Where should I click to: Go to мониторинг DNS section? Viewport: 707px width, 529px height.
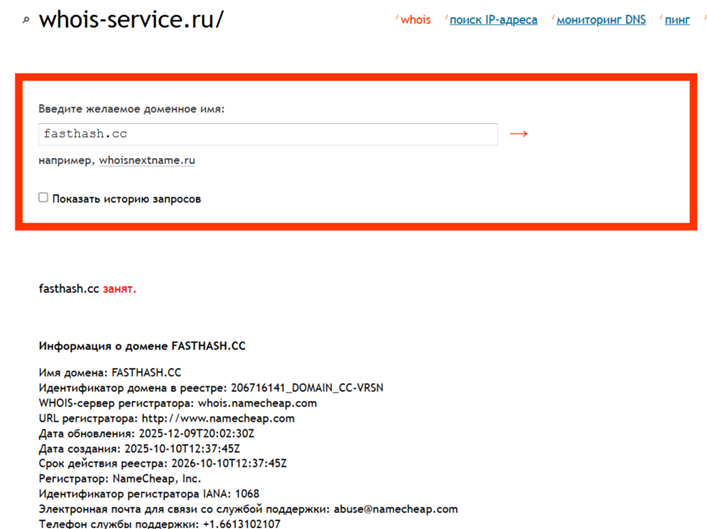pos(601,20)
